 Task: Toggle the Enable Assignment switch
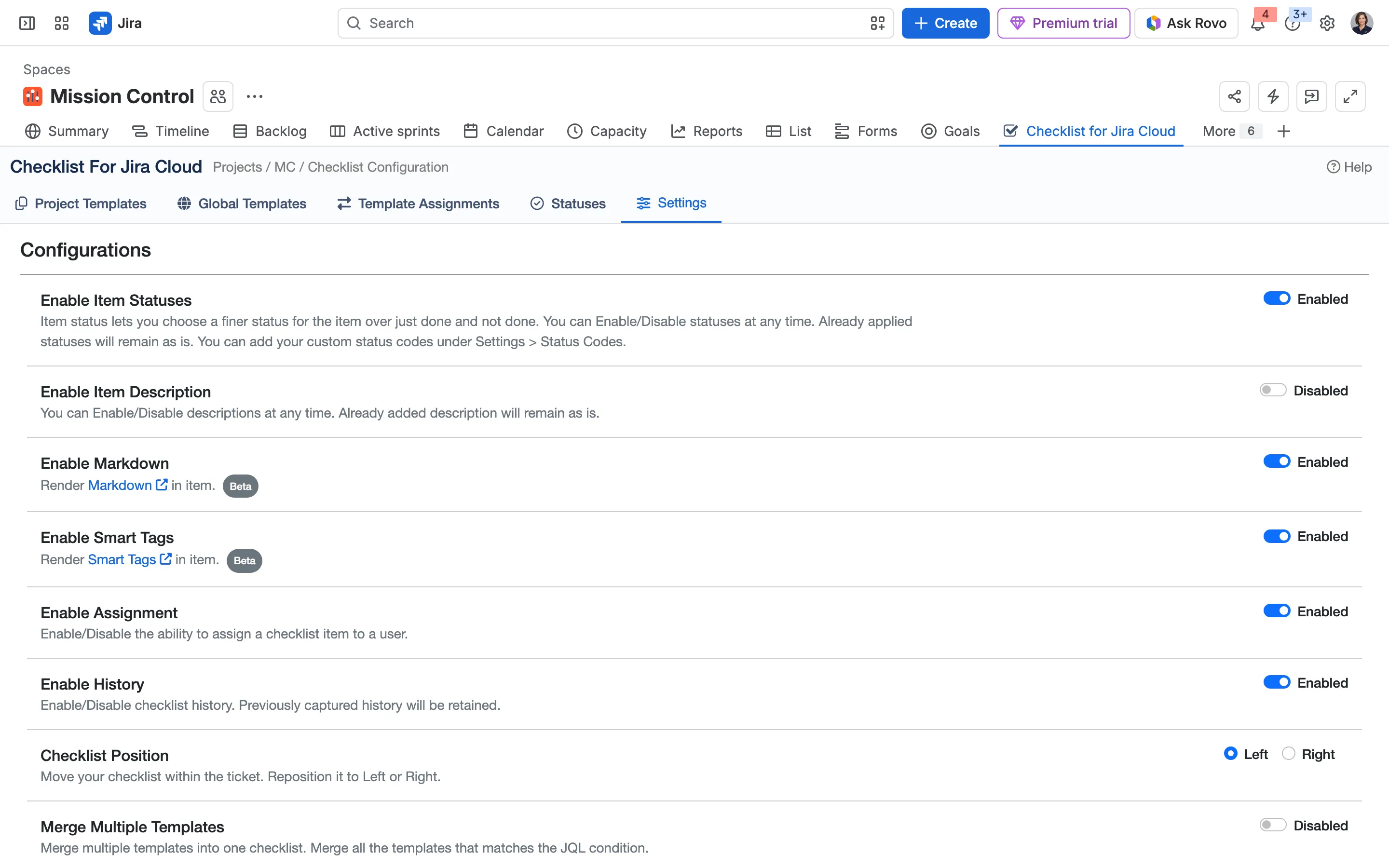tap(1277, 611)
